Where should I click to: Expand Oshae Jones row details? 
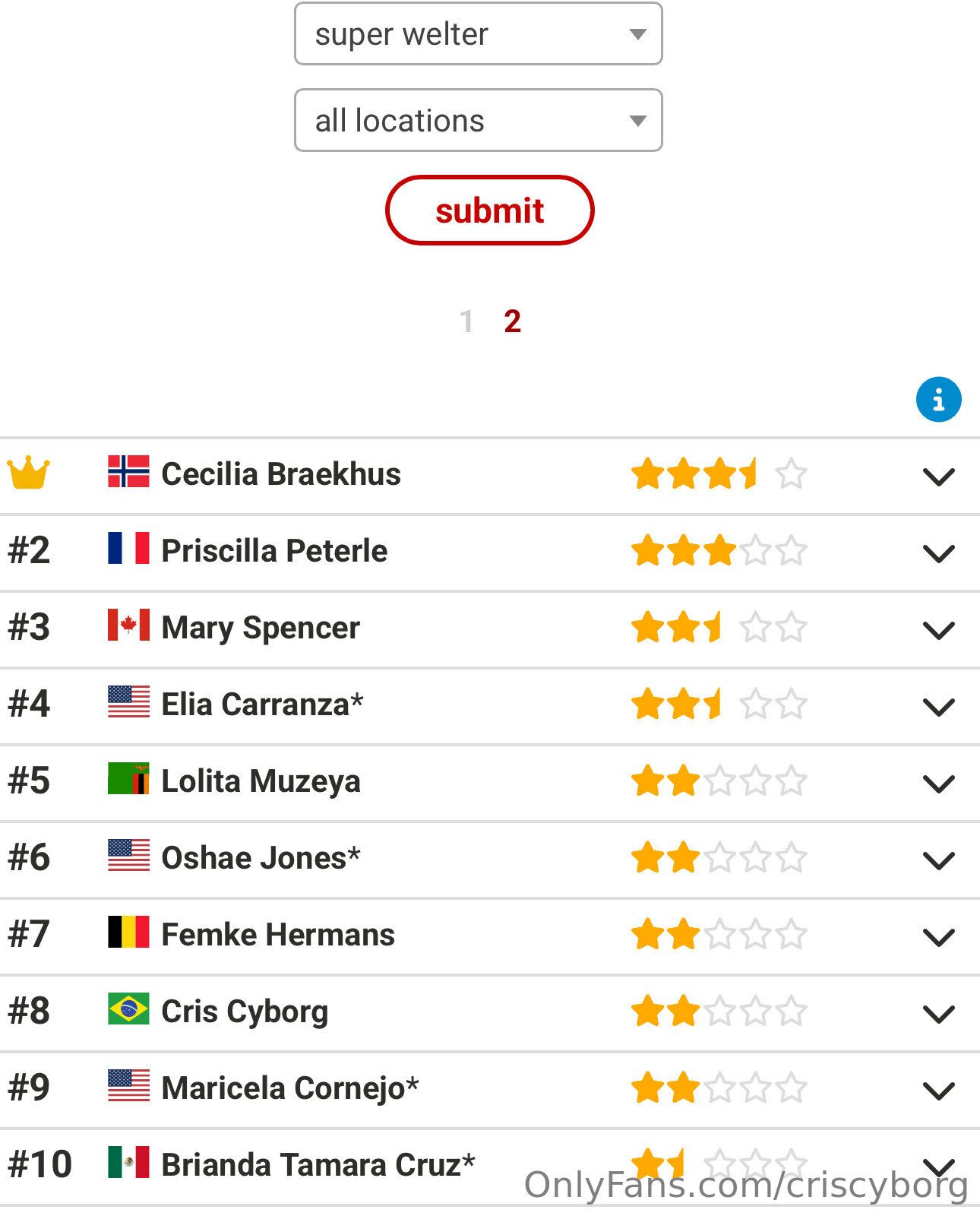pyautogui.click(x=938, y=860)
